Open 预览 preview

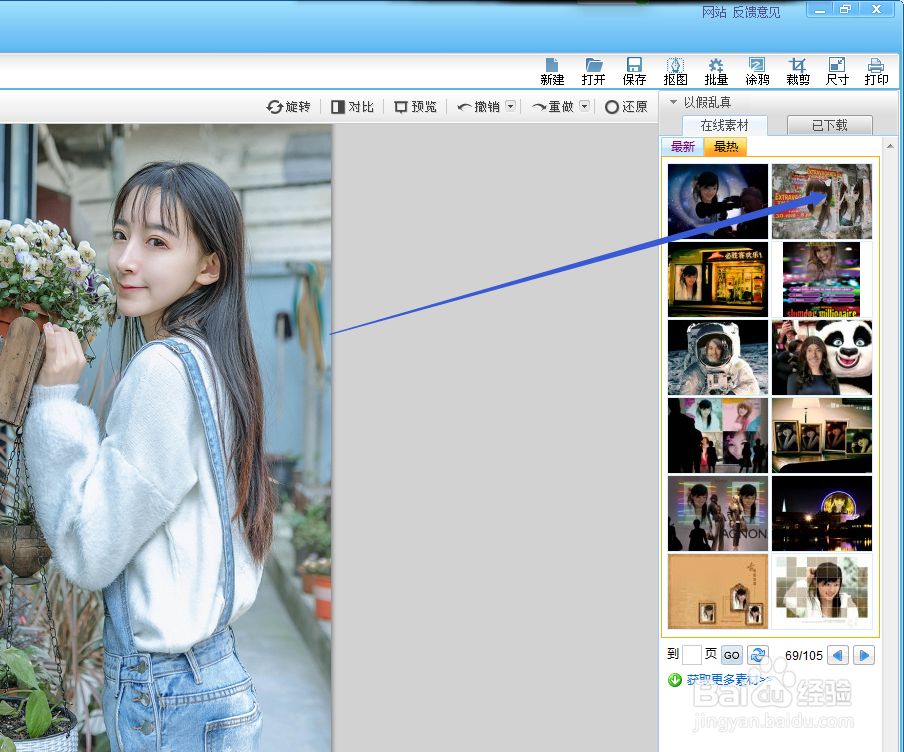(x=415, y=107)
